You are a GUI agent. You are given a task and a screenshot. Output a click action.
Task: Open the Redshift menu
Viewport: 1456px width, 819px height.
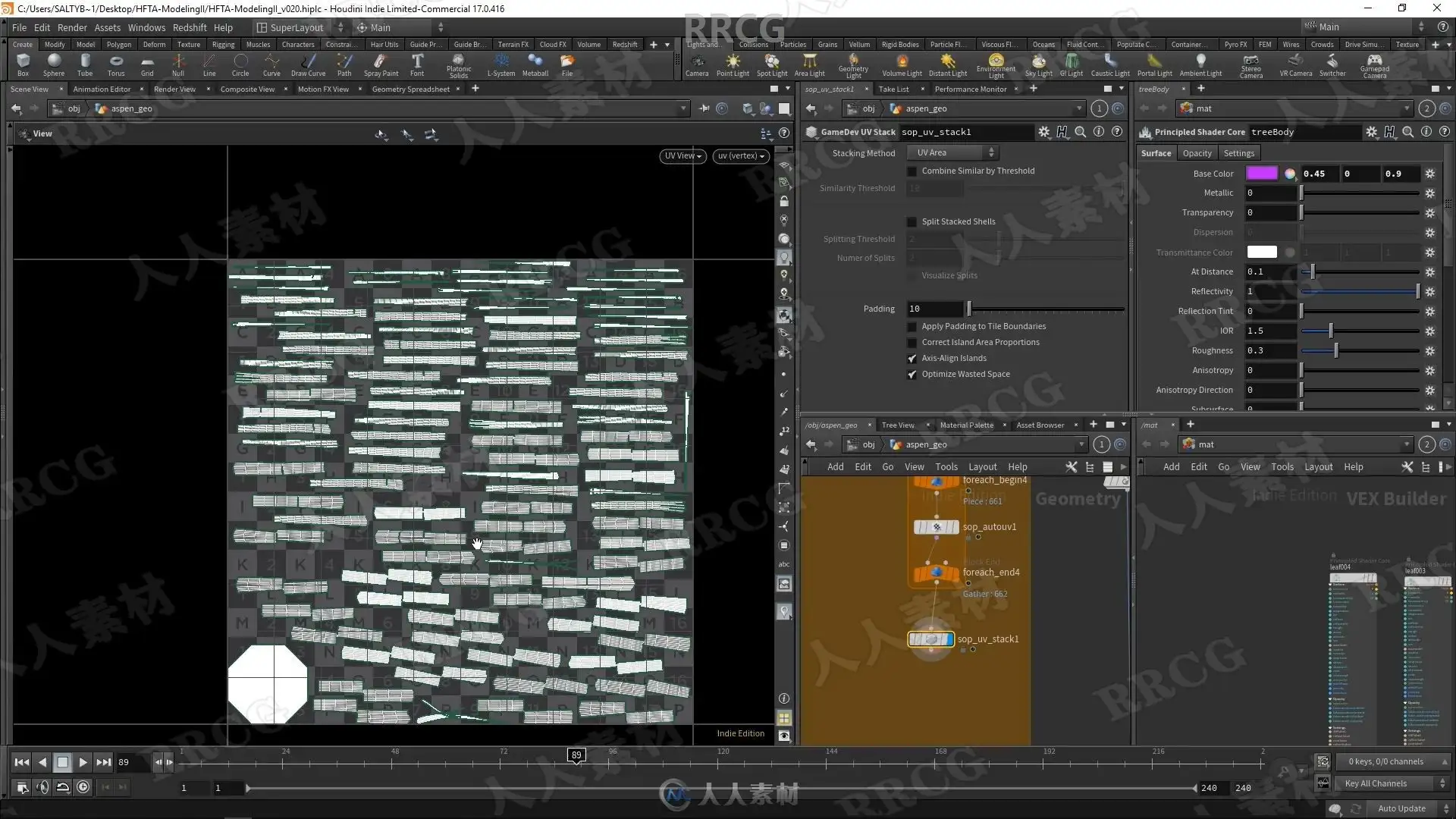190,27
